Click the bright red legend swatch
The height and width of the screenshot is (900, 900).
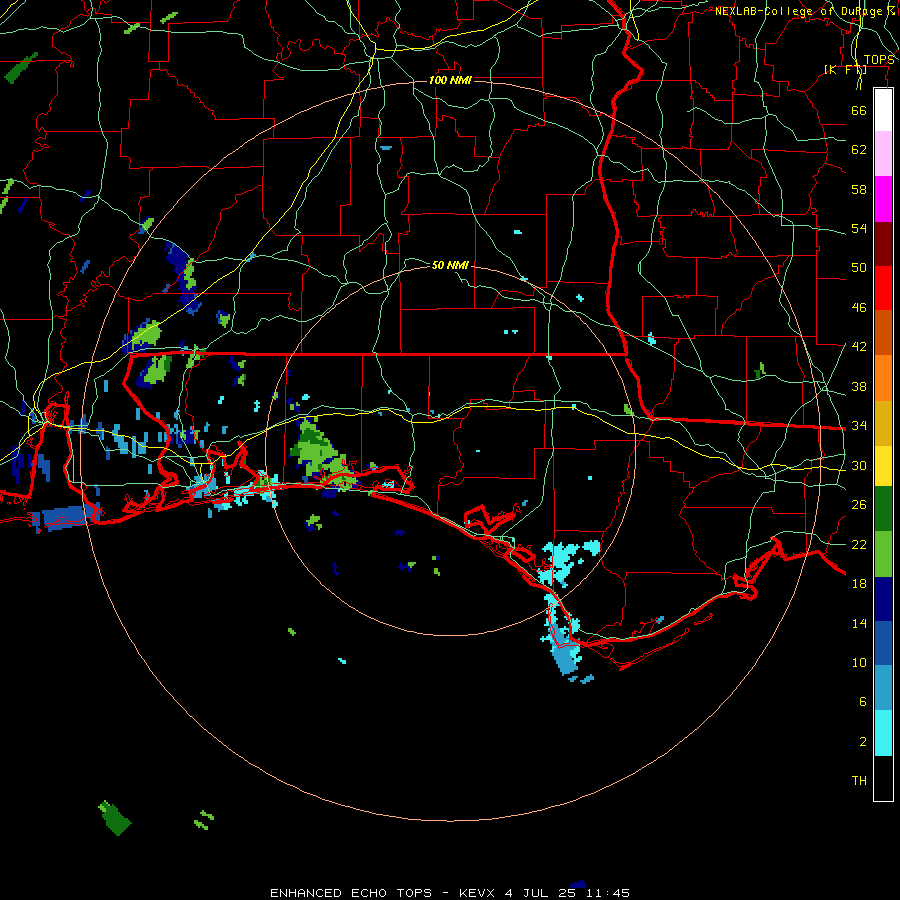[x=883, y=288]
